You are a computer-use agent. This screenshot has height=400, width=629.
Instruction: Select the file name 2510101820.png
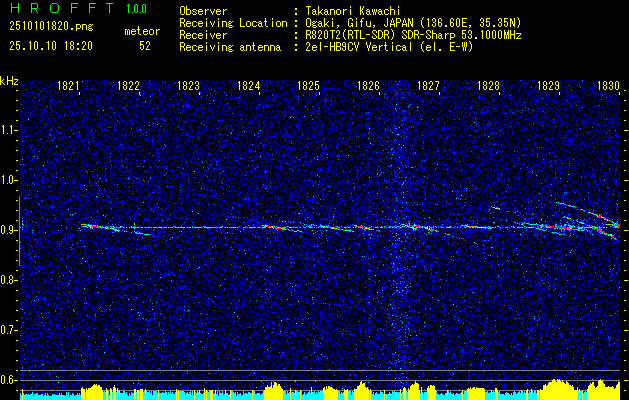[51, 27]
